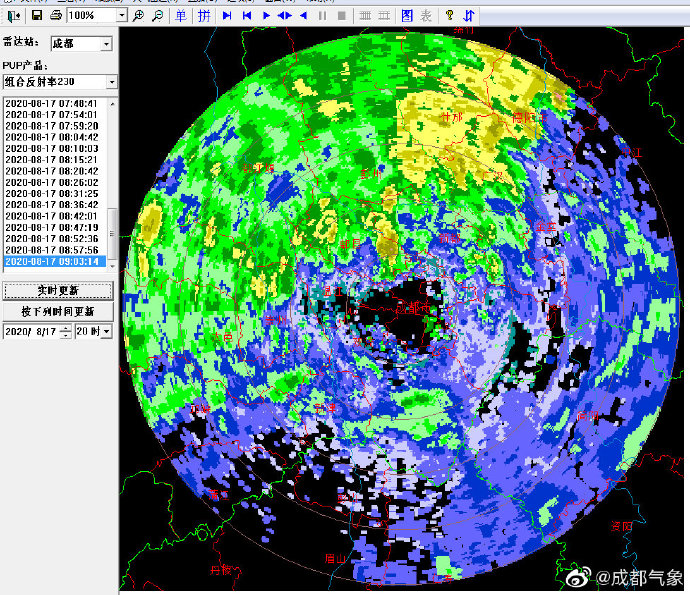This screenshot has height=595, width=690.
Task: Open the zoom percentage dropdown
Action: tap(122, 16)
